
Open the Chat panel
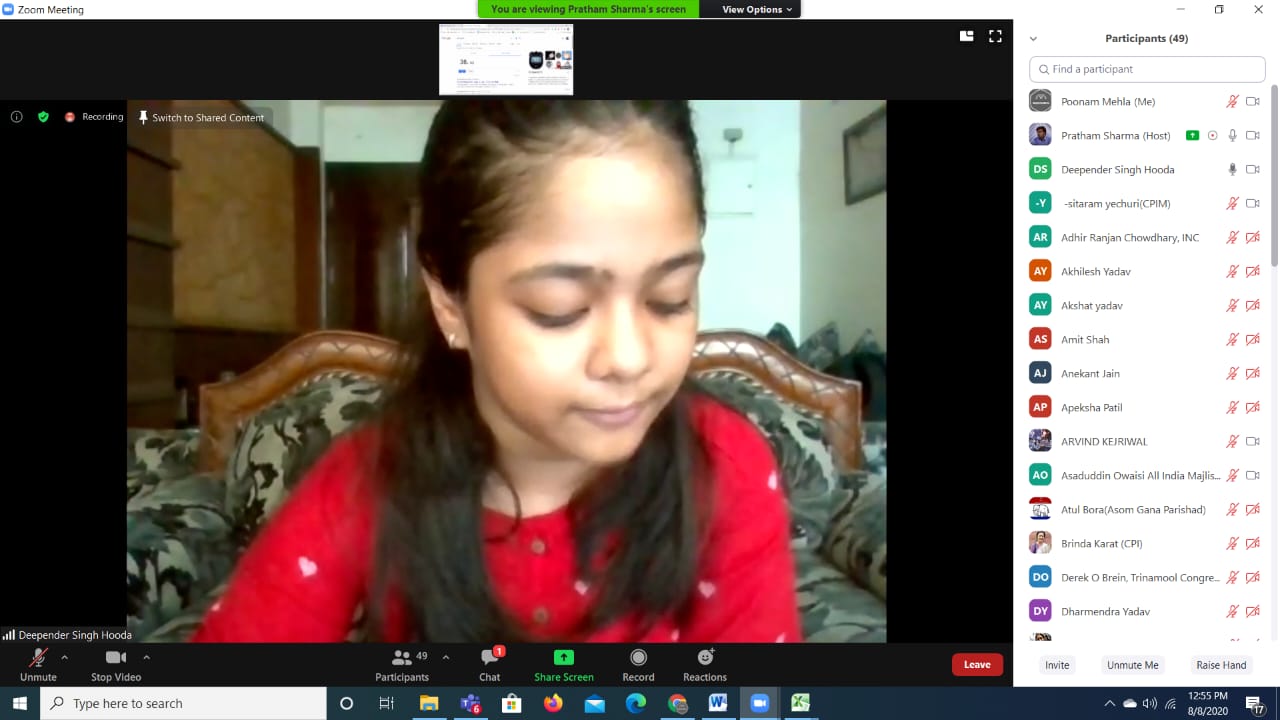click(x=489, y=659)
